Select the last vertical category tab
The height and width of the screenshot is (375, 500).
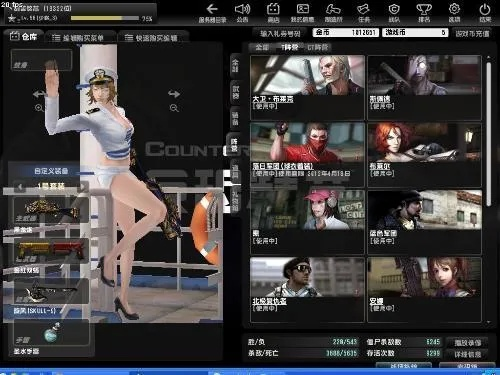click(x=235, y=201)
